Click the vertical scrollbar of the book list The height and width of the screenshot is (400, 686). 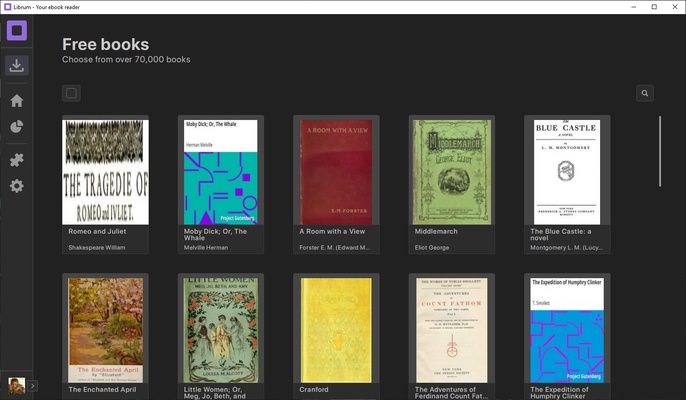click(x=660, y=151)
